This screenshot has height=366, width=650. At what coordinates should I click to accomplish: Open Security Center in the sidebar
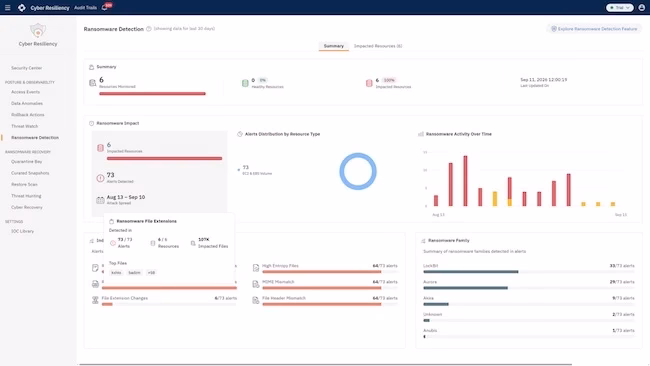click(x=27, y=68)
